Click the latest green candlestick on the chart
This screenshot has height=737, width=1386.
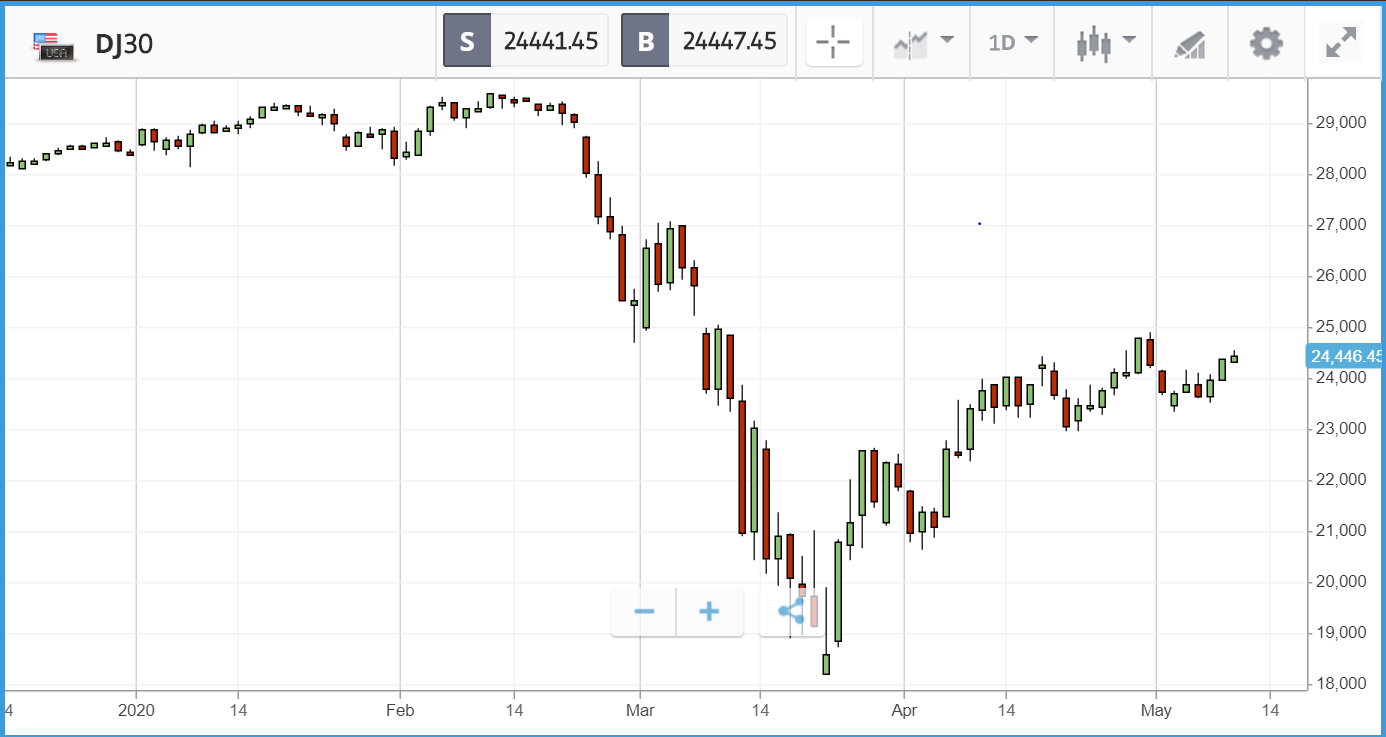[x=1234, y=358]
